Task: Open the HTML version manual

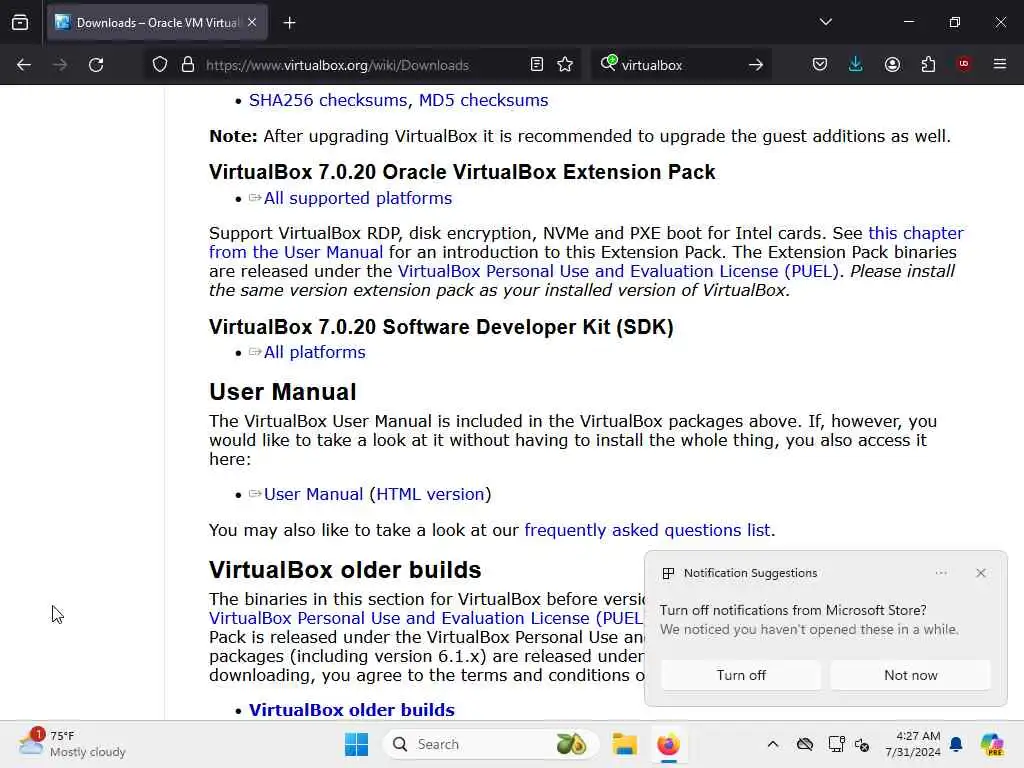Action: click(x=430, y=494)
